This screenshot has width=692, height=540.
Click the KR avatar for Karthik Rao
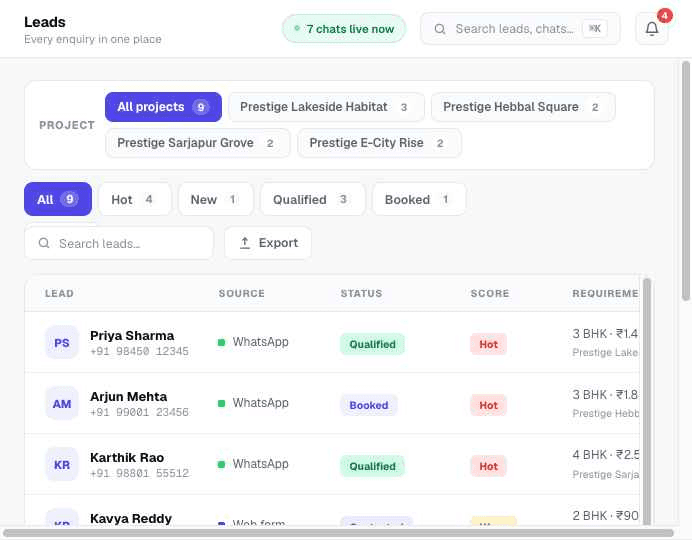coord(62,464)
